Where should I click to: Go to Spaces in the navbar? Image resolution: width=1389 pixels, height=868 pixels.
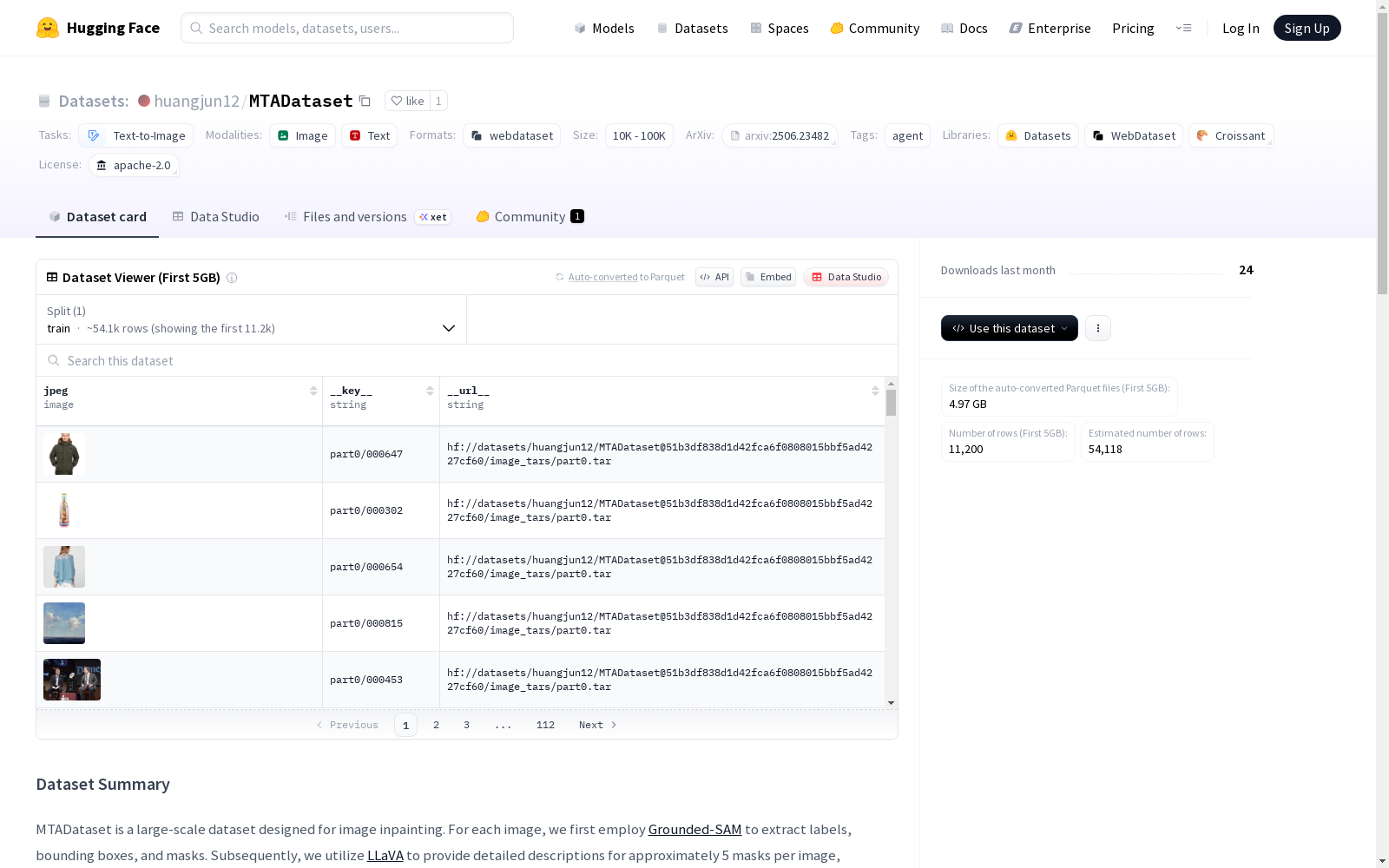point(780,28)
